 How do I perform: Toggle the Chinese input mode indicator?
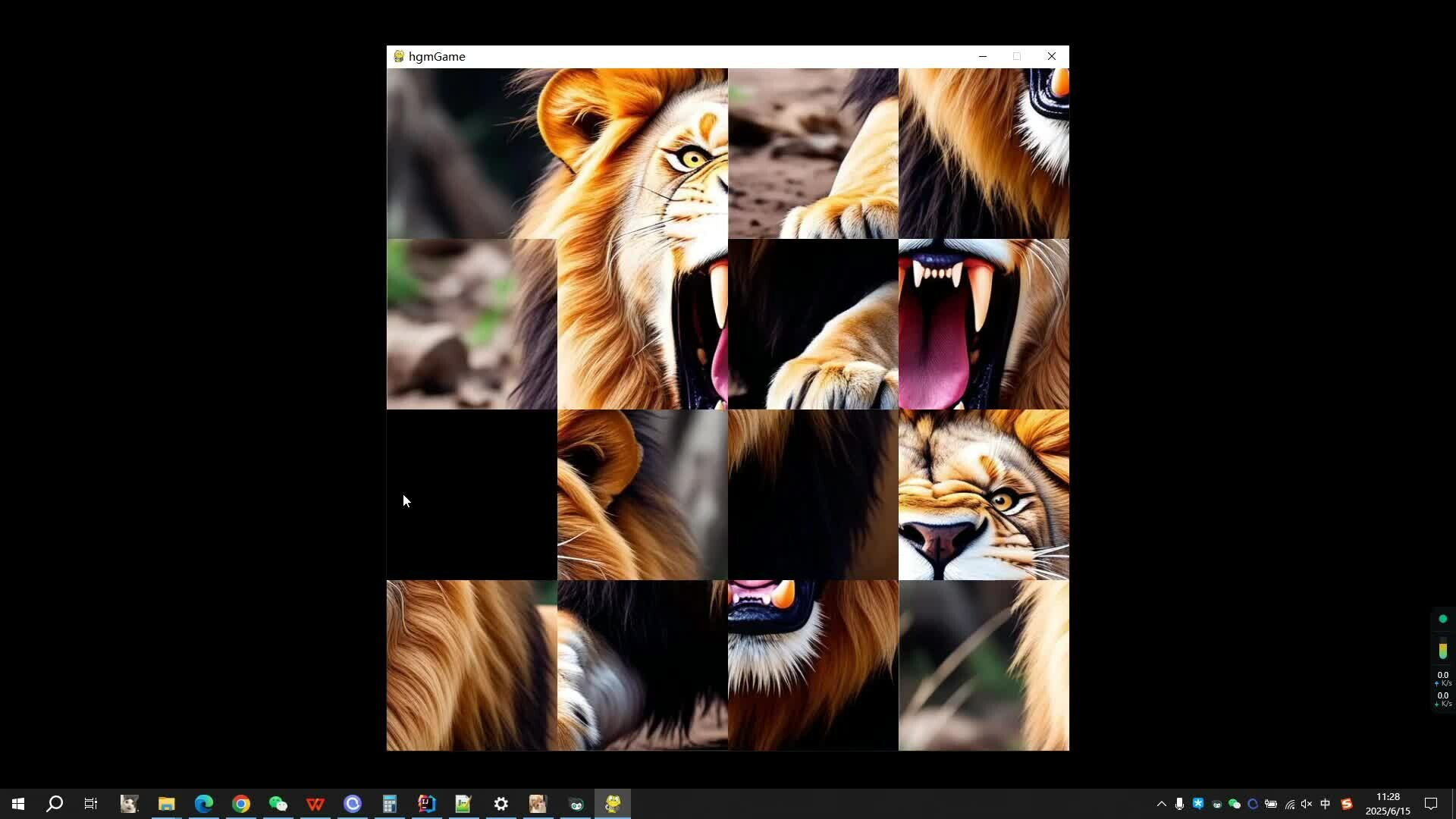tap(1326, 804)
